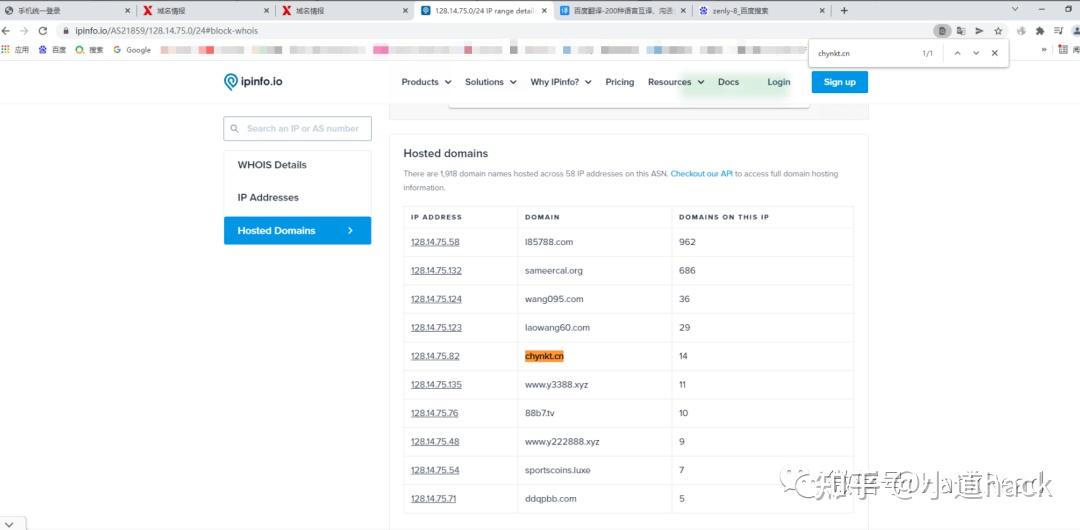Switch to the zenly-8 百度搜索 tab
The height and width of the screenshot is (530, 1080).
coord(762,10)
